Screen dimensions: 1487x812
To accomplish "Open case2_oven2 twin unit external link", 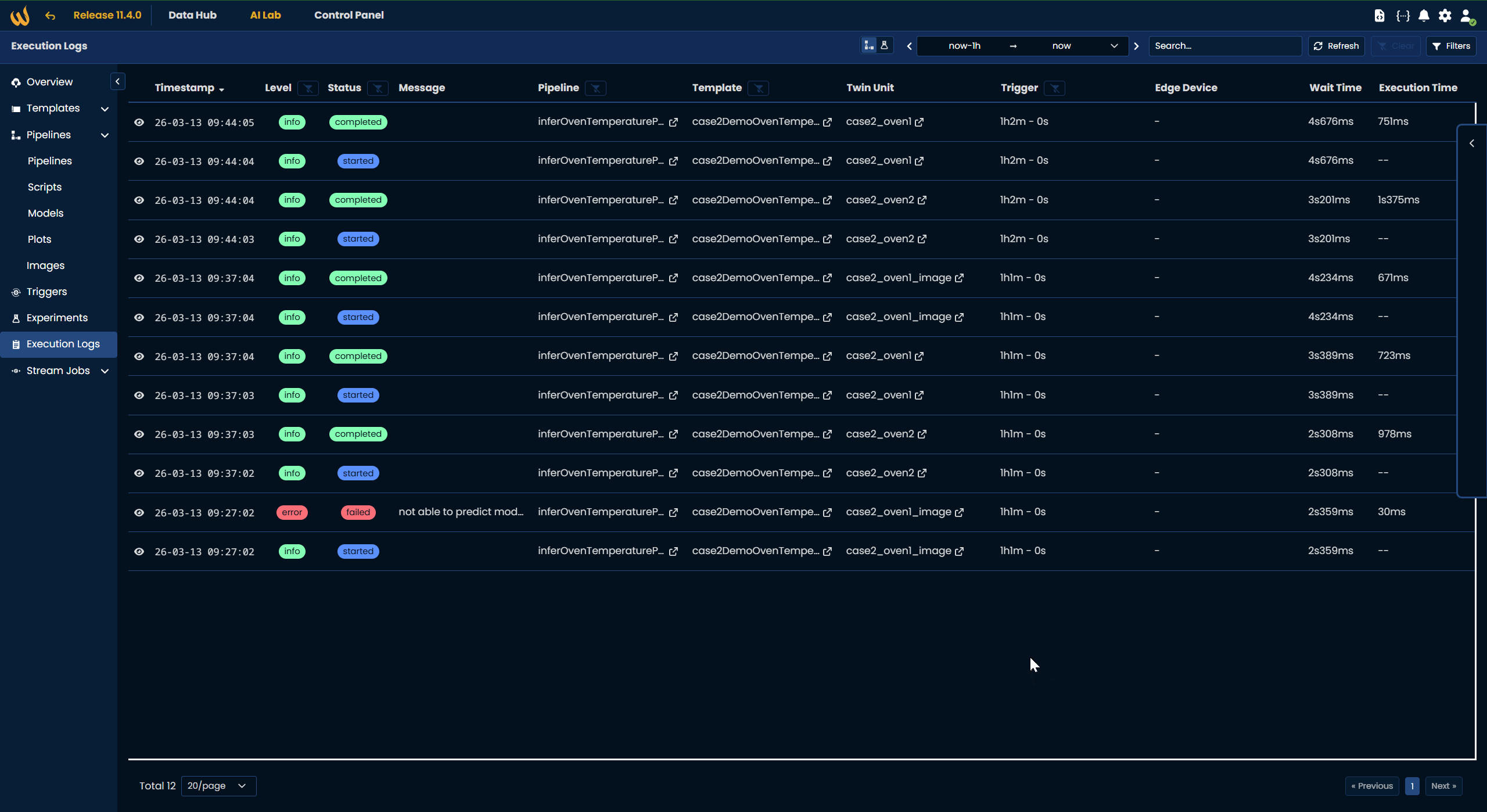I will (922, 200).
